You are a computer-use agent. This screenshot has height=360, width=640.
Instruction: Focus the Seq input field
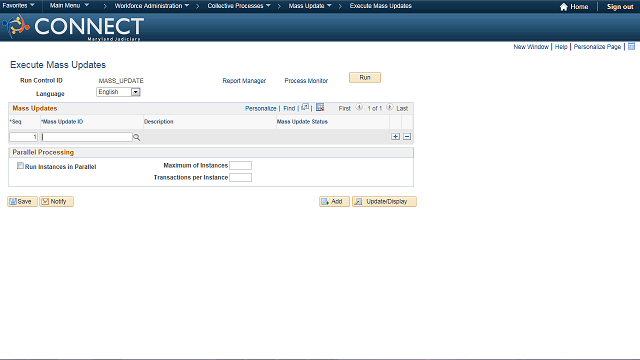coord(24,137)
